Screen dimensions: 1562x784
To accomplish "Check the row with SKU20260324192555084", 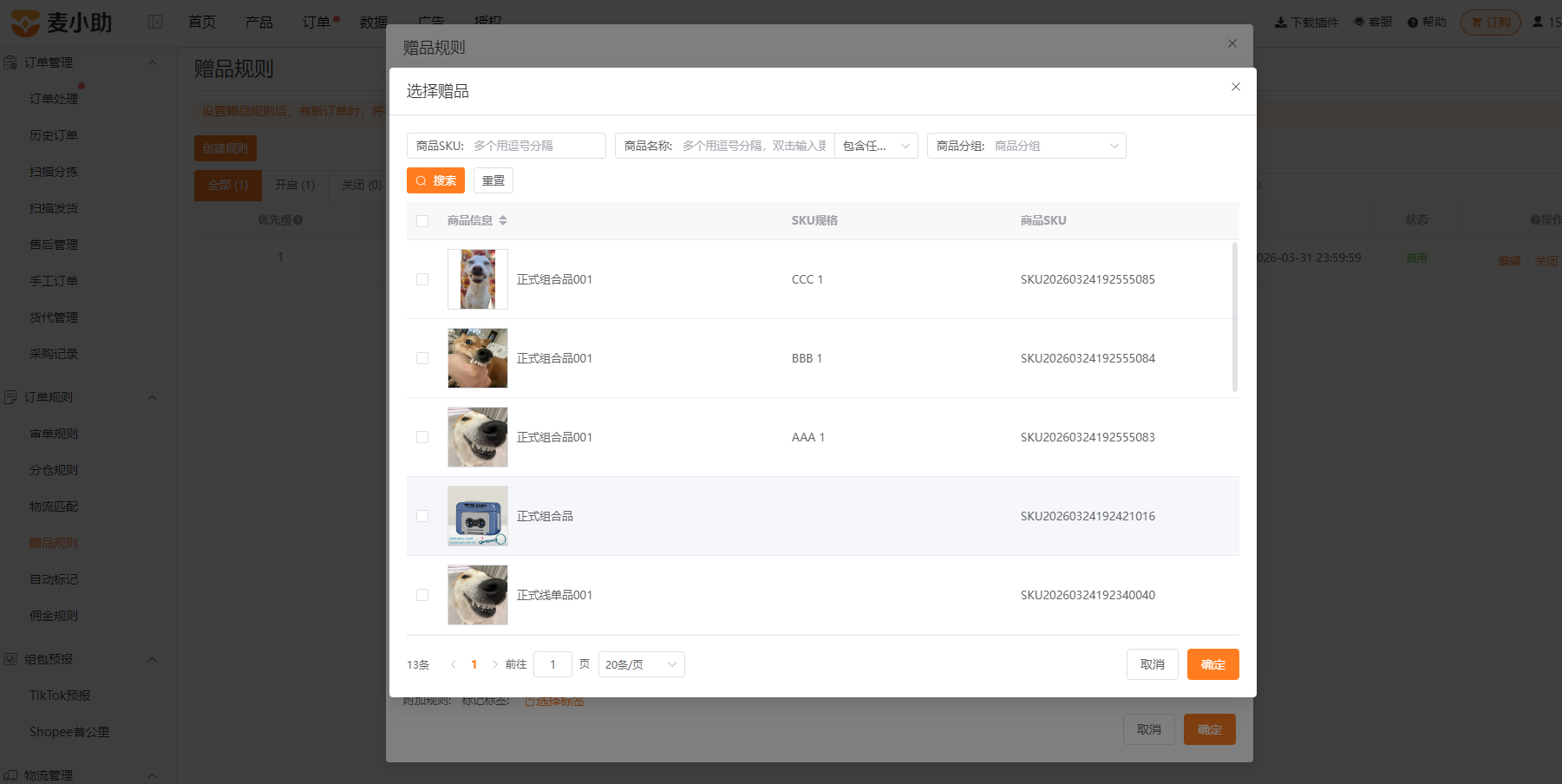I will pos(422,358).
